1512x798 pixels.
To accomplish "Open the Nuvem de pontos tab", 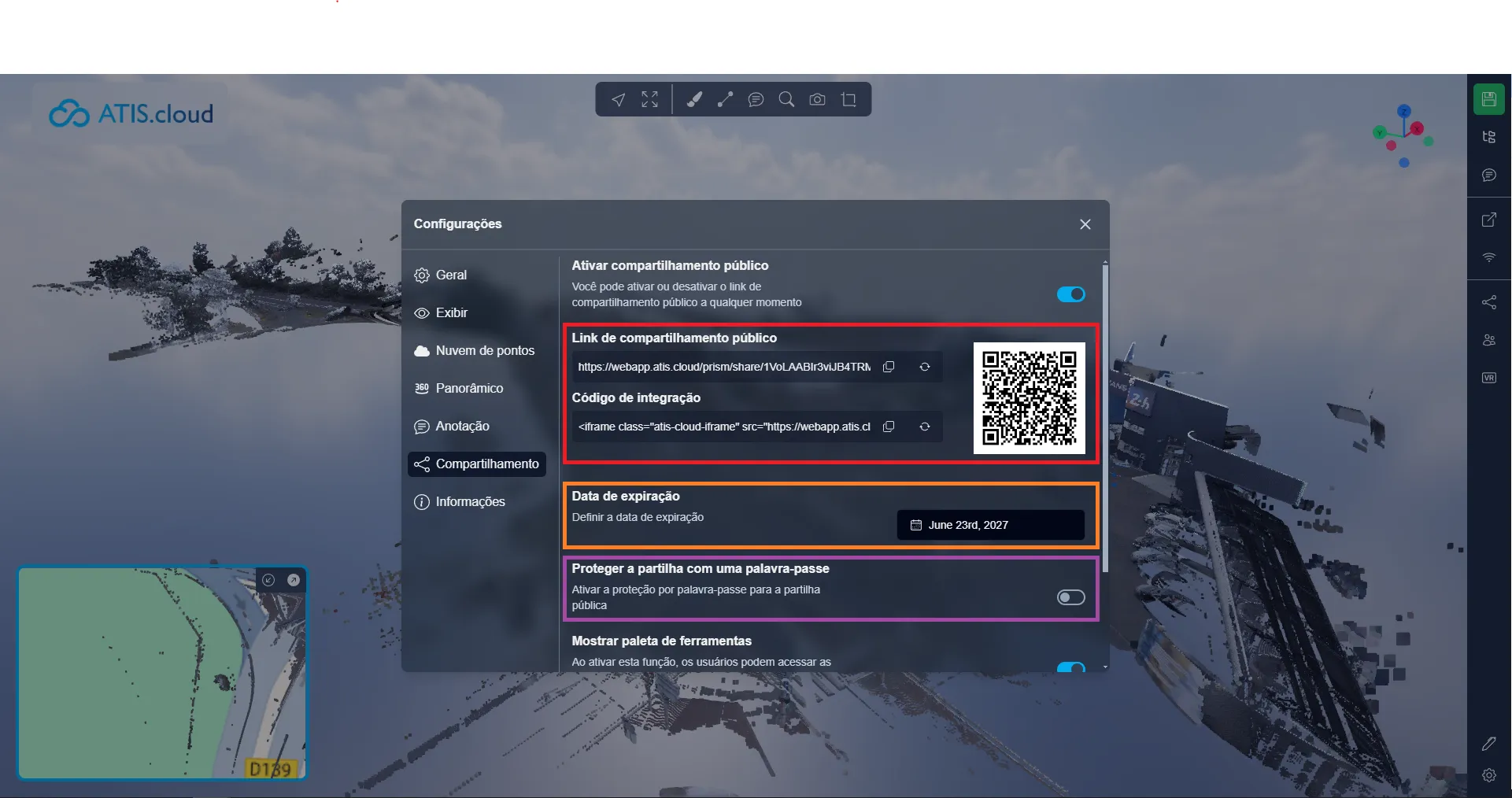I will pyautogui.click(x=484, y=350).
